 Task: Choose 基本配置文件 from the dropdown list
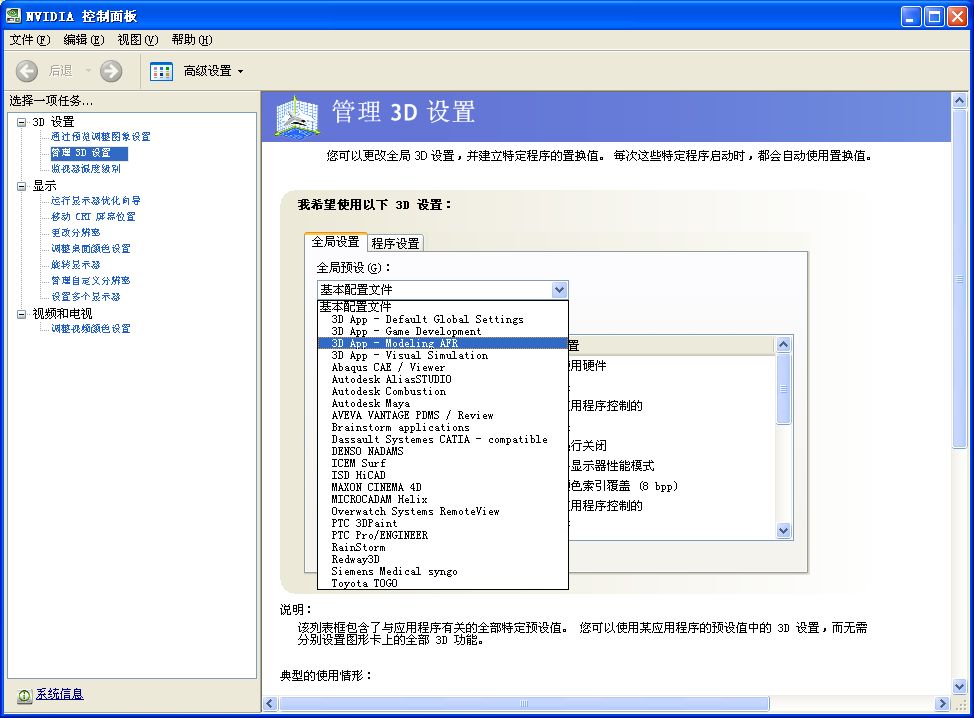click(443, 307)
